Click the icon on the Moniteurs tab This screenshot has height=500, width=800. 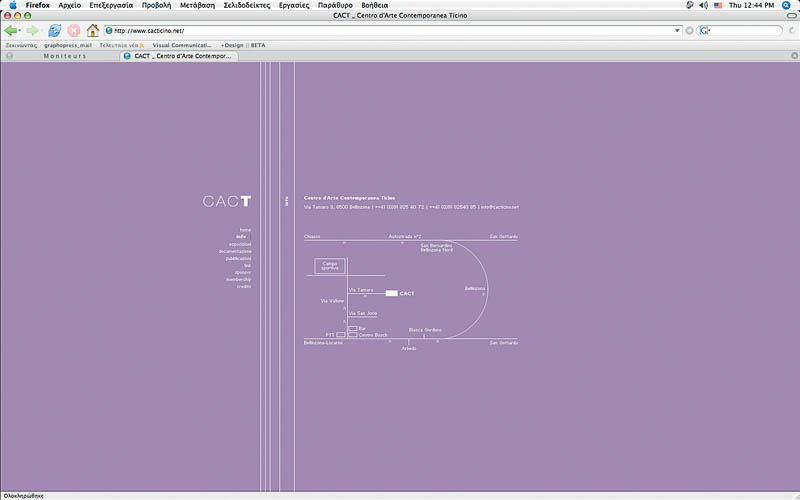tap(10, 56)
